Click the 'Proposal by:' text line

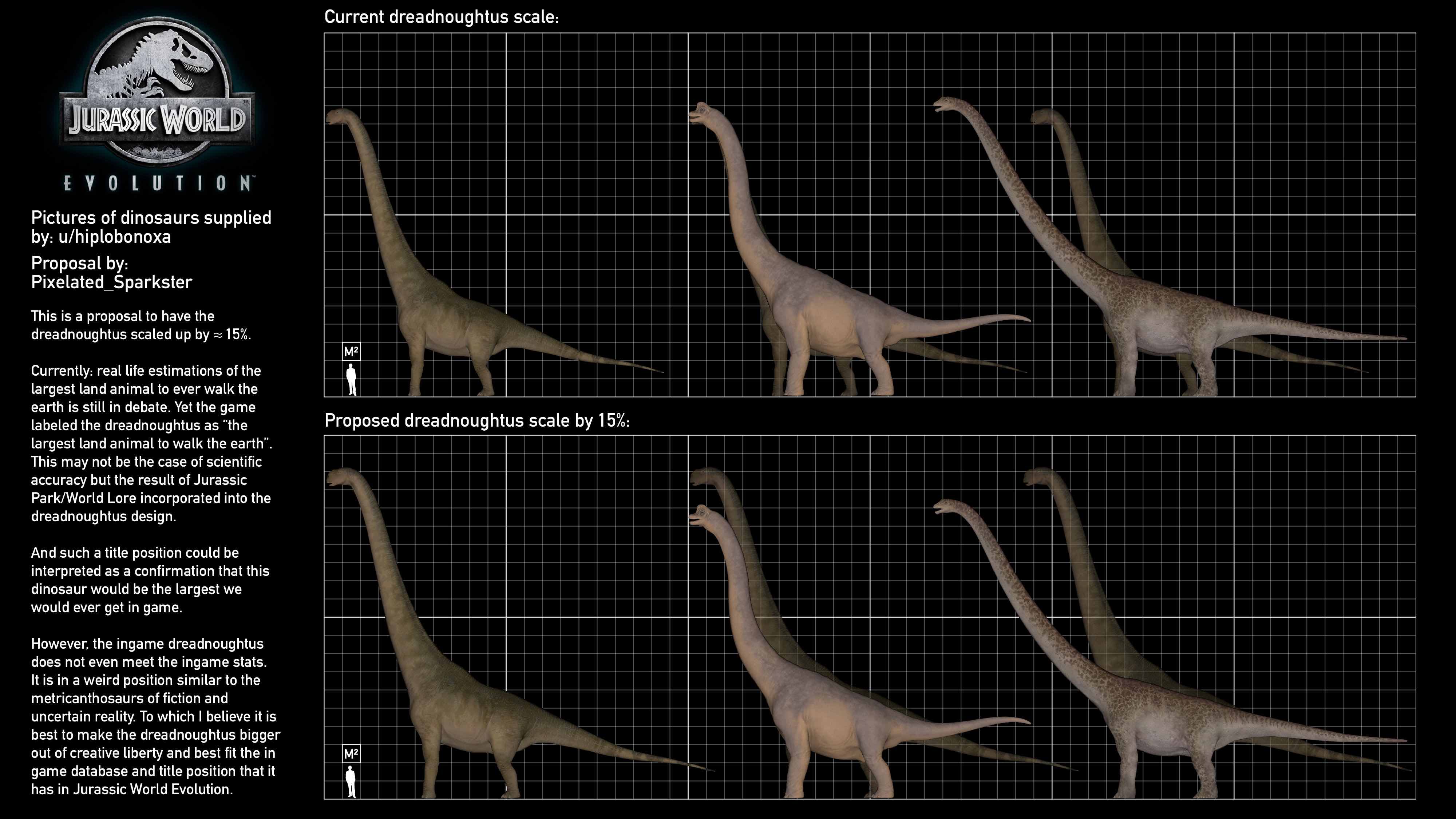(x=80, y=264)
